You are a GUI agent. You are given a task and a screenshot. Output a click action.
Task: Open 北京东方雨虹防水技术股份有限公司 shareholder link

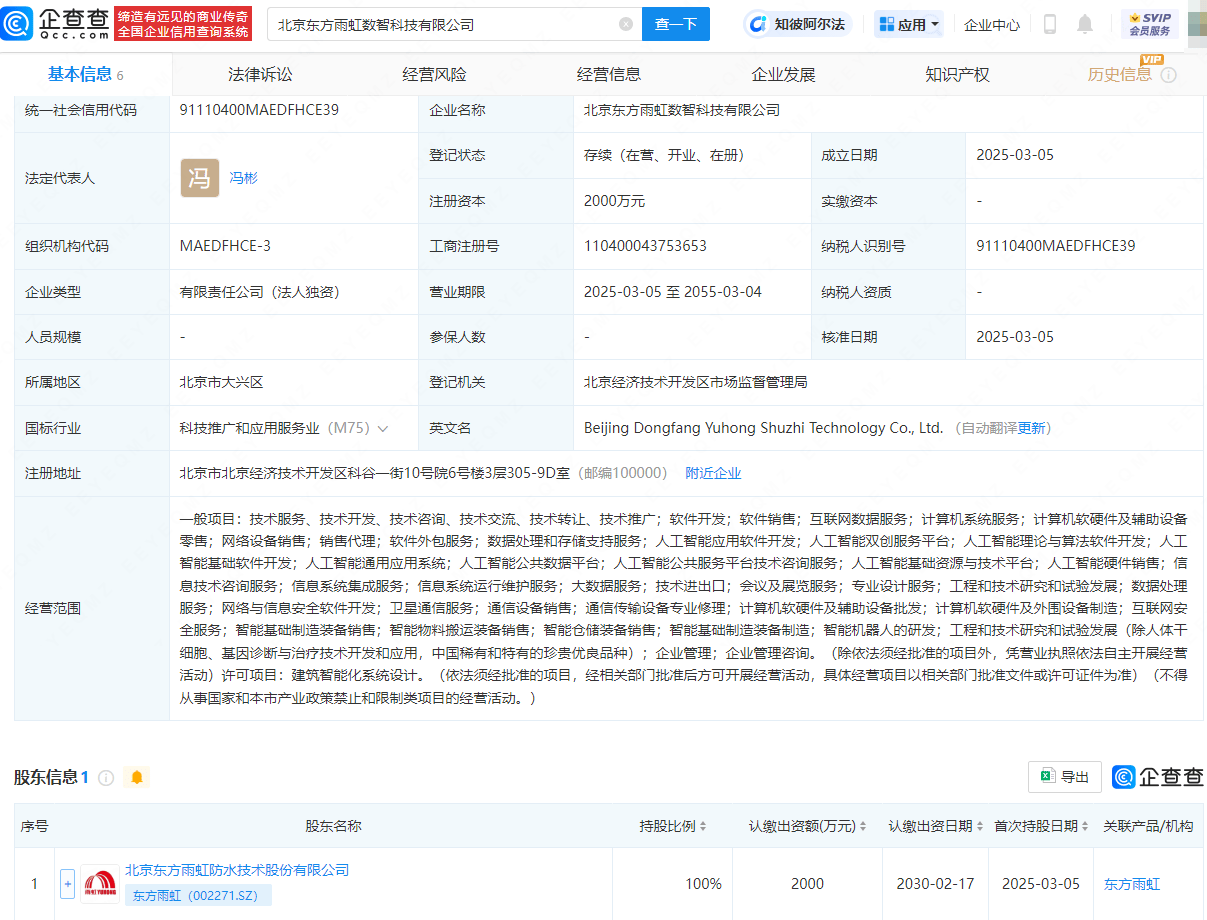pos(237,870)
